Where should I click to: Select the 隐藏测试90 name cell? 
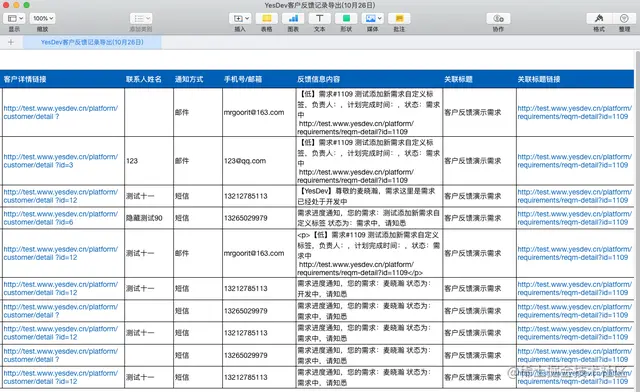[149, 218]
